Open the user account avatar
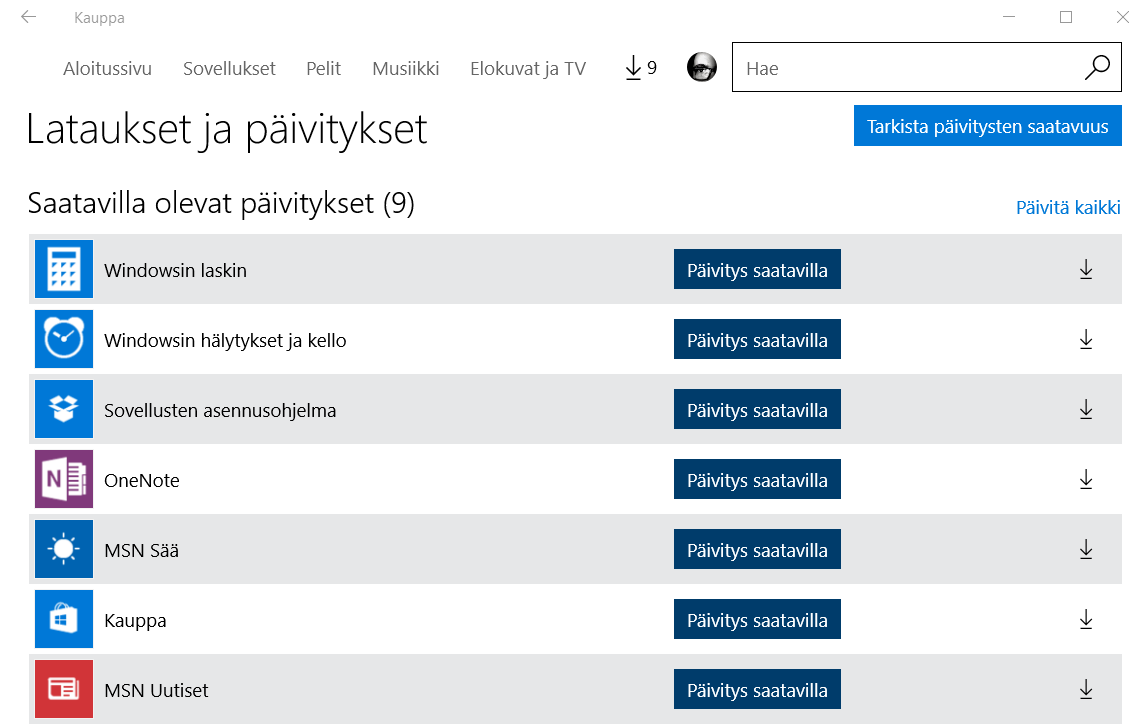 701,67
